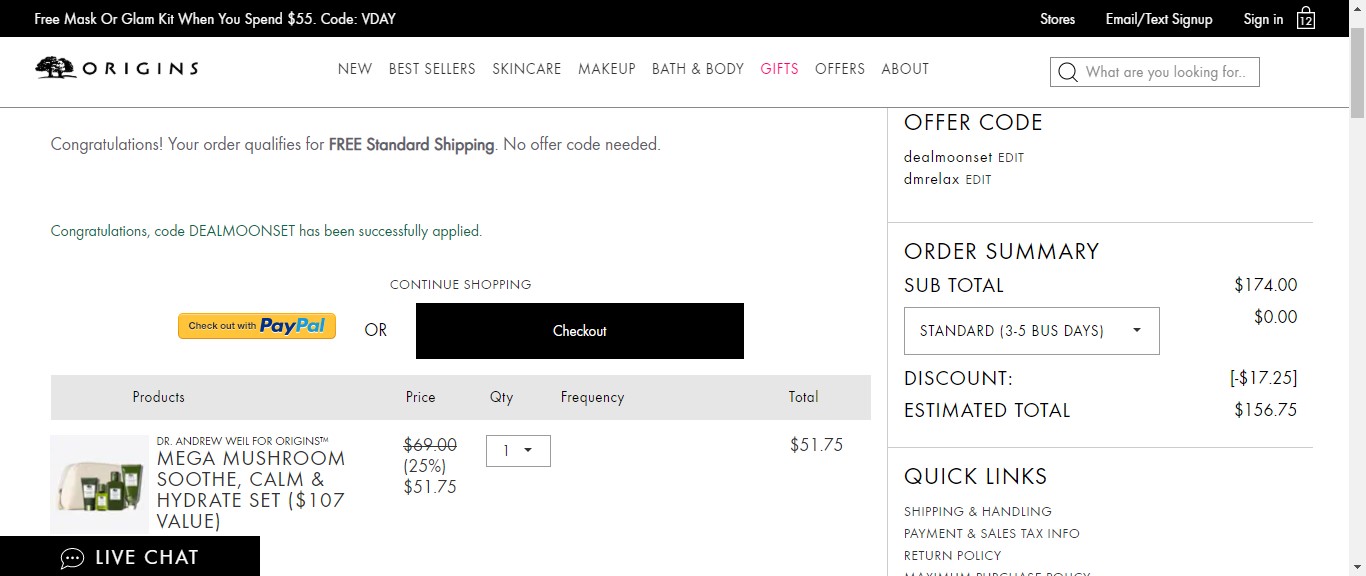The width and height of the screenshot is (1366, 576).
Task: Open Standard shipping method dropdown
Action: (1032, 331)
